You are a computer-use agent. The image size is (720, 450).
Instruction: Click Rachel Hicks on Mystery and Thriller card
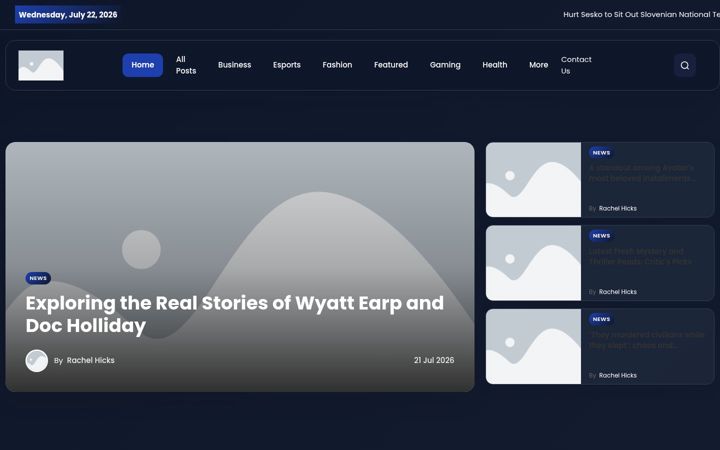pos(618,292)
